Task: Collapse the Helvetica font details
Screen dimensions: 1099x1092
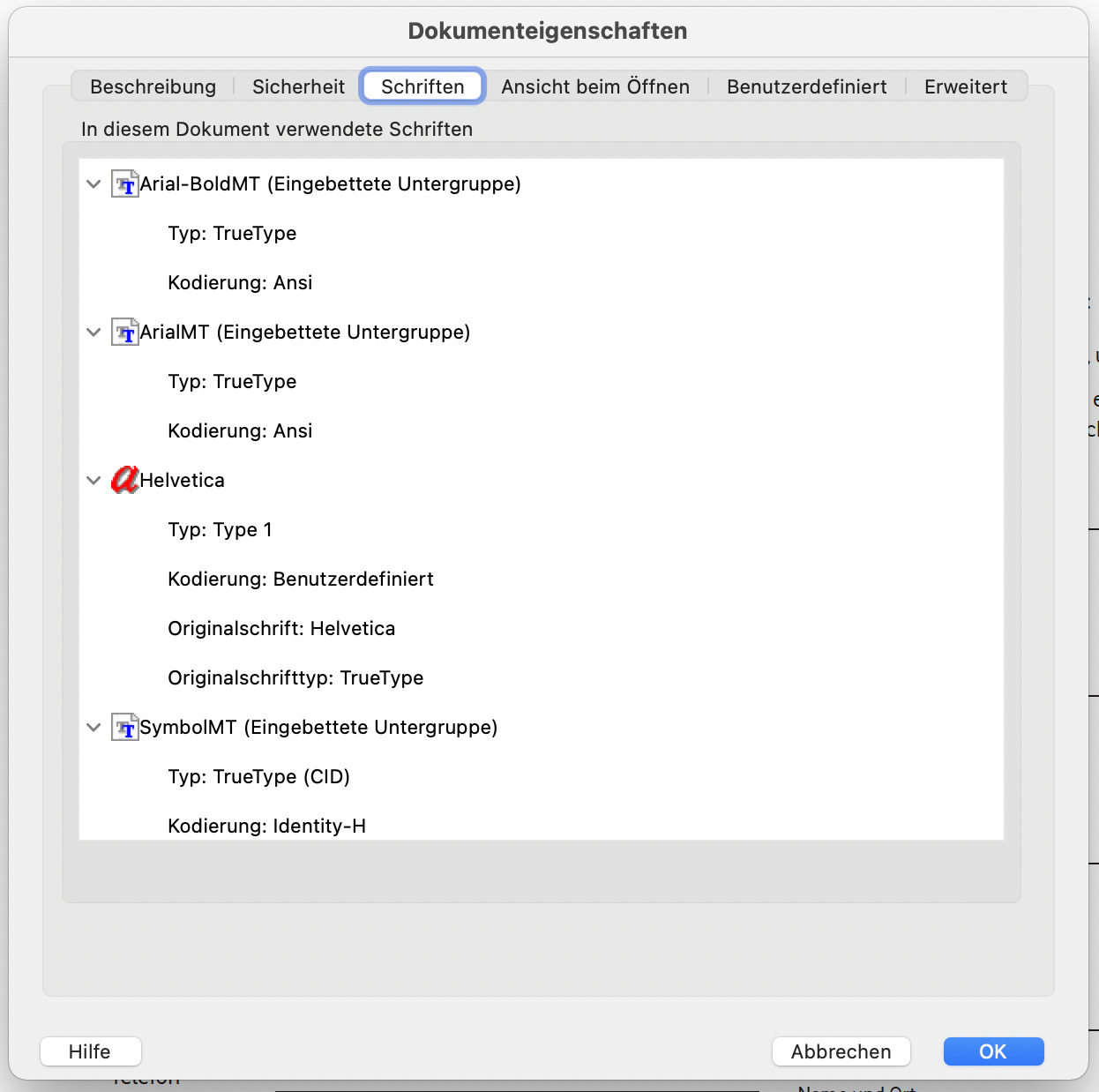Action: tap(93, 481)
